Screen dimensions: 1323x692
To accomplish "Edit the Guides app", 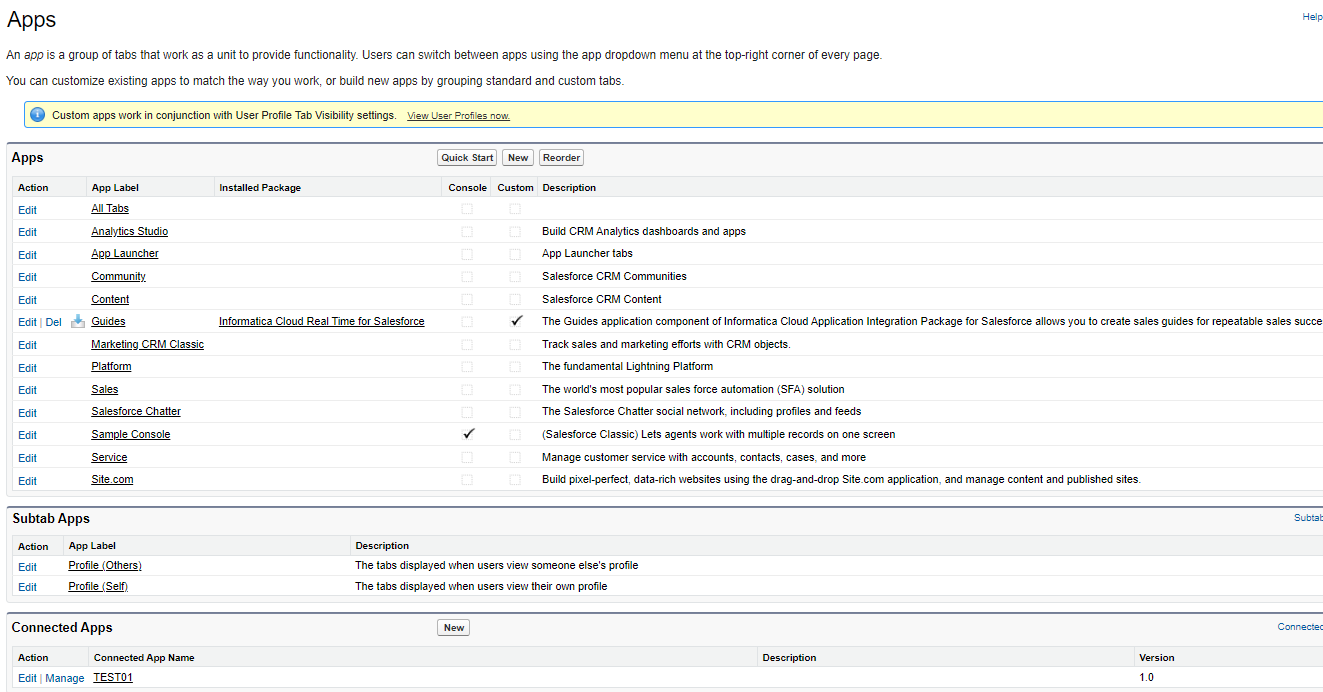I will pos(27,322).
